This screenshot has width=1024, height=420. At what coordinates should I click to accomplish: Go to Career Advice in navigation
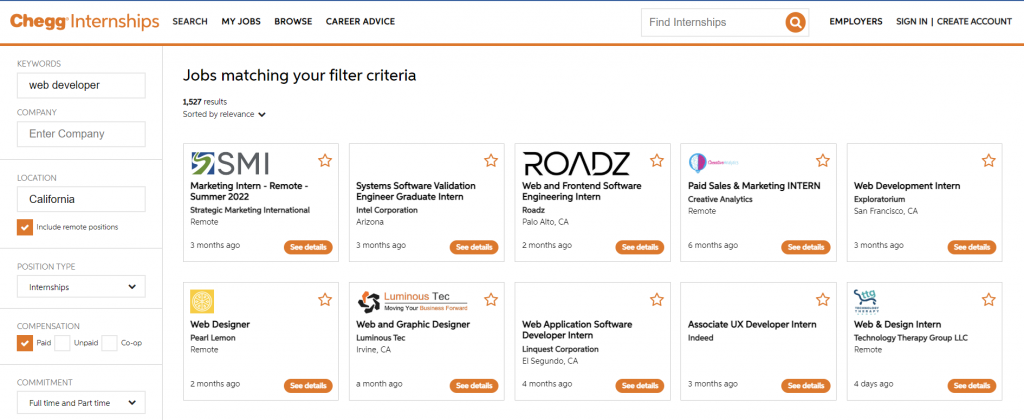360,21
